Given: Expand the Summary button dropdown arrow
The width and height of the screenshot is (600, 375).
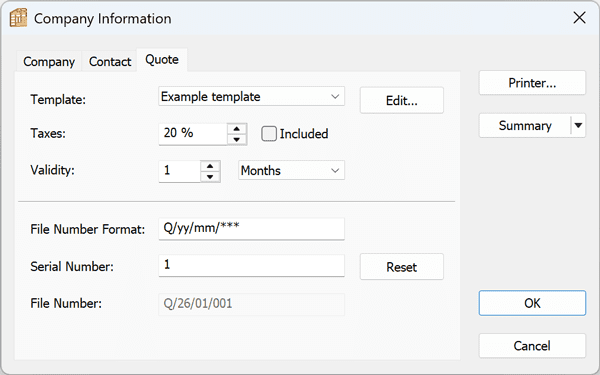Looking at the screenshot, I should (x=578, y=126).
